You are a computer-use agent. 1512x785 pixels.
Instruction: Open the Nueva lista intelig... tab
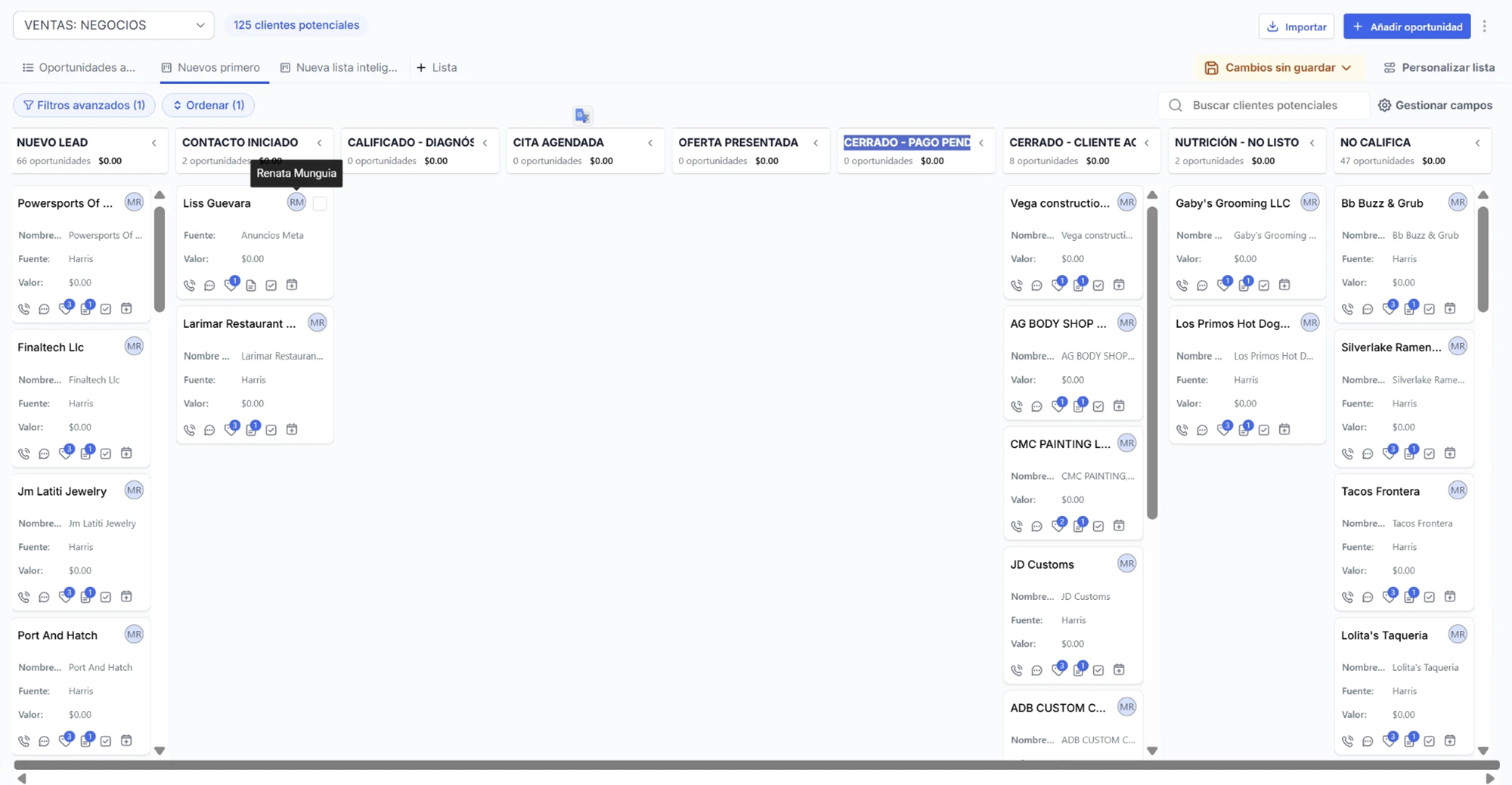pyautogui.click(x=339, y=67)
